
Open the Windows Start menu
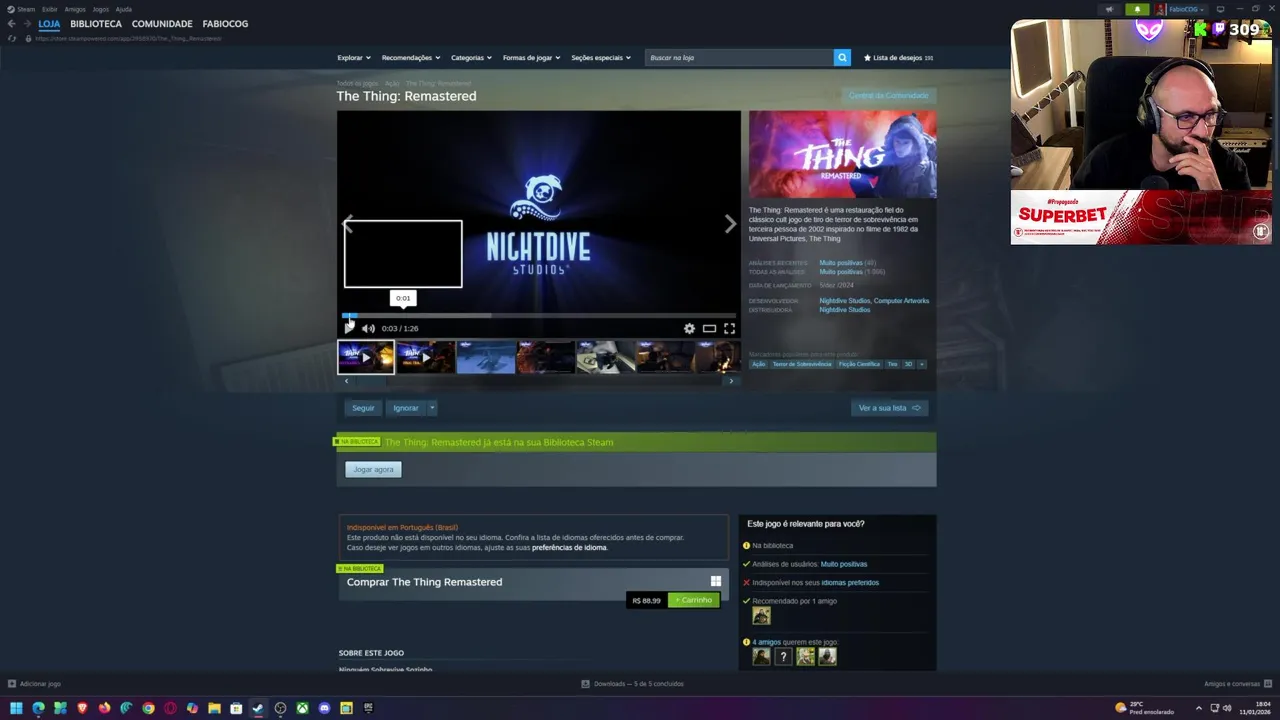point(16,708)
